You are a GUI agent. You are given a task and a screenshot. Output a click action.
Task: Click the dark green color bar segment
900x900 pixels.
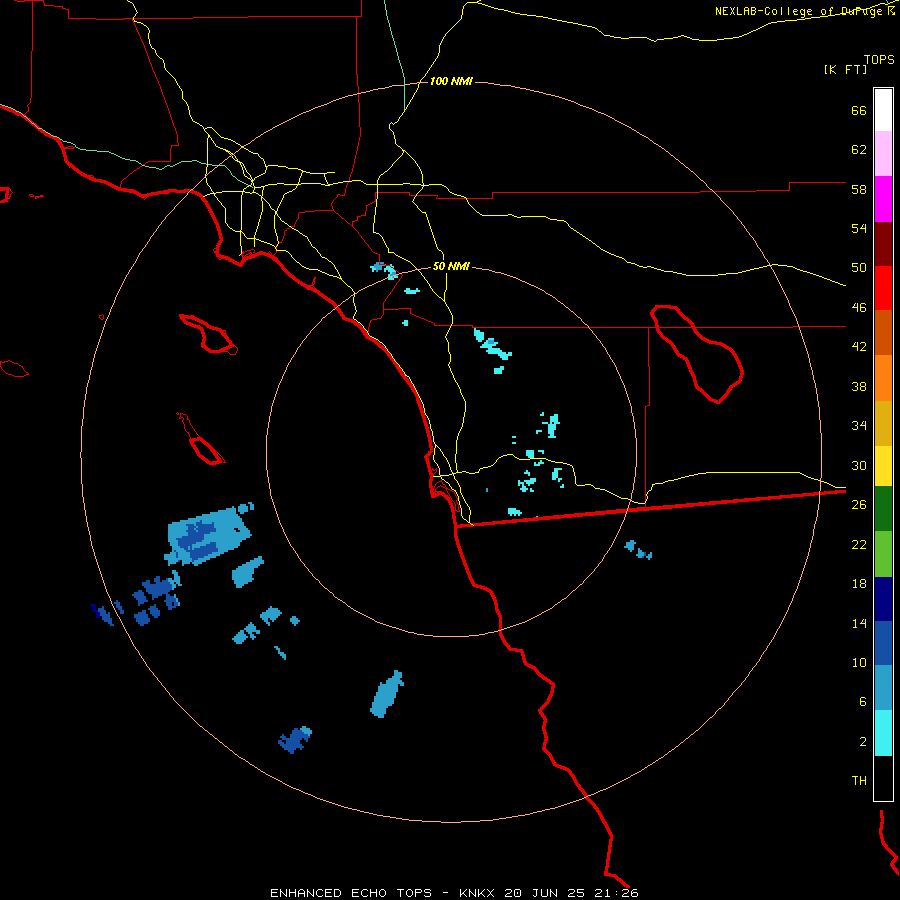coord(883,509)
